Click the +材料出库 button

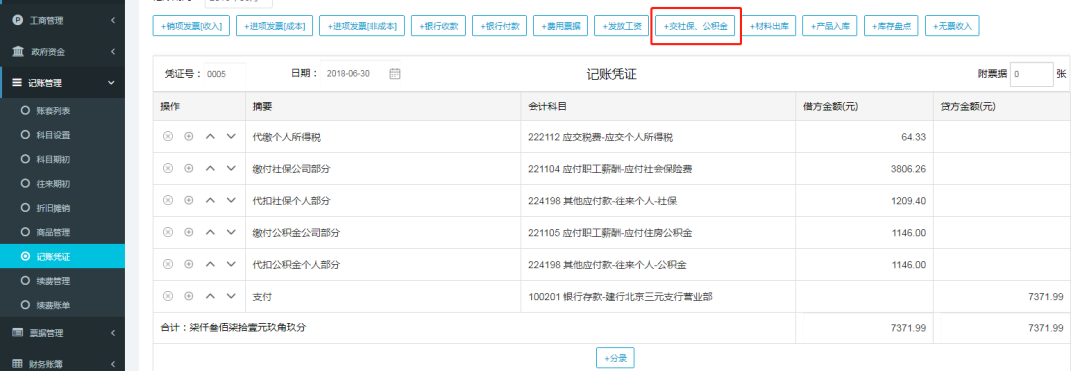pos(768,26)
